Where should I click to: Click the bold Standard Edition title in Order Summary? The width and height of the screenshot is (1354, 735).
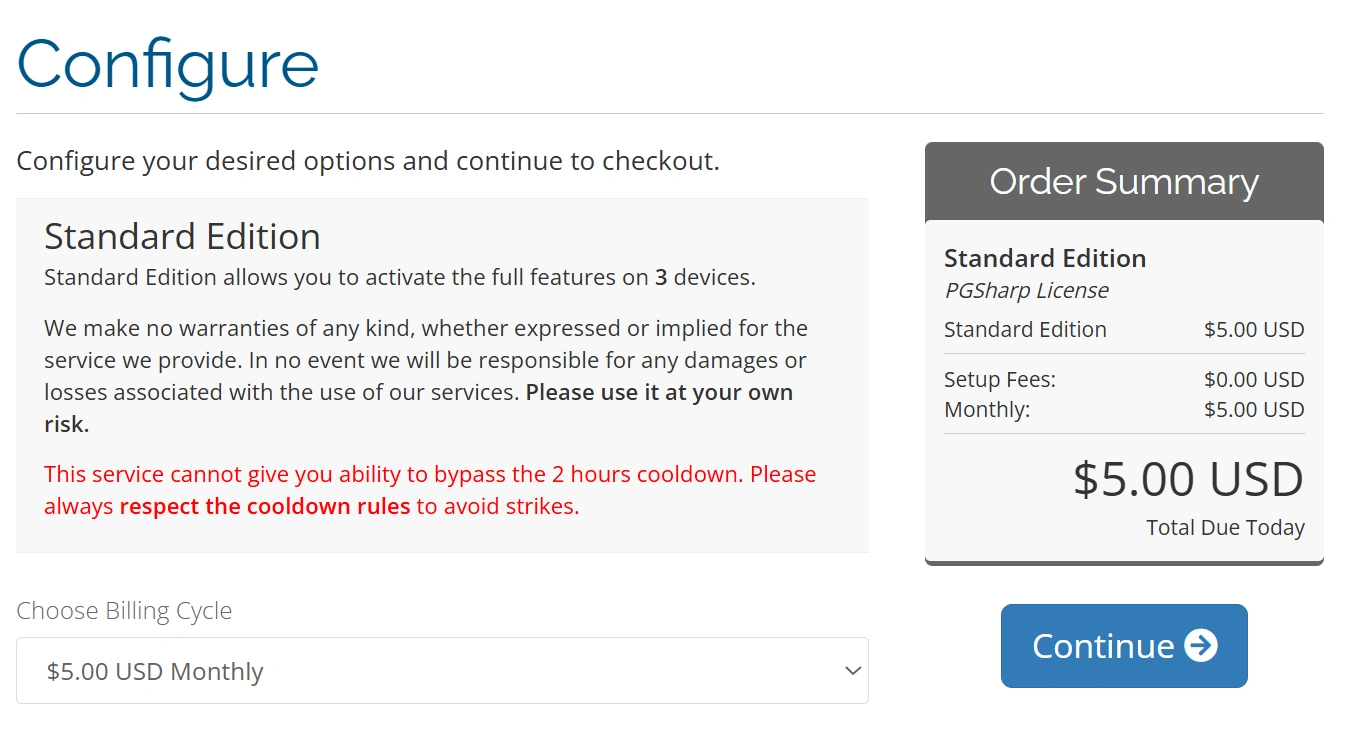point(1045,258)
